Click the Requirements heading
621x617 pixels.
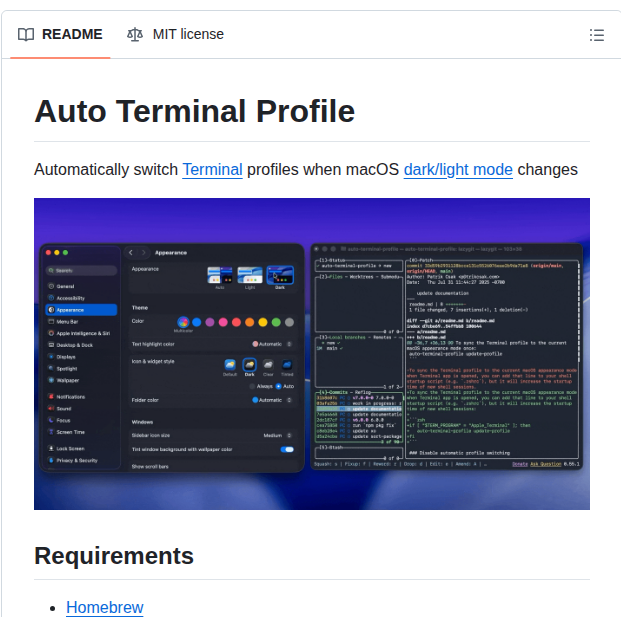tap(114, 556)
